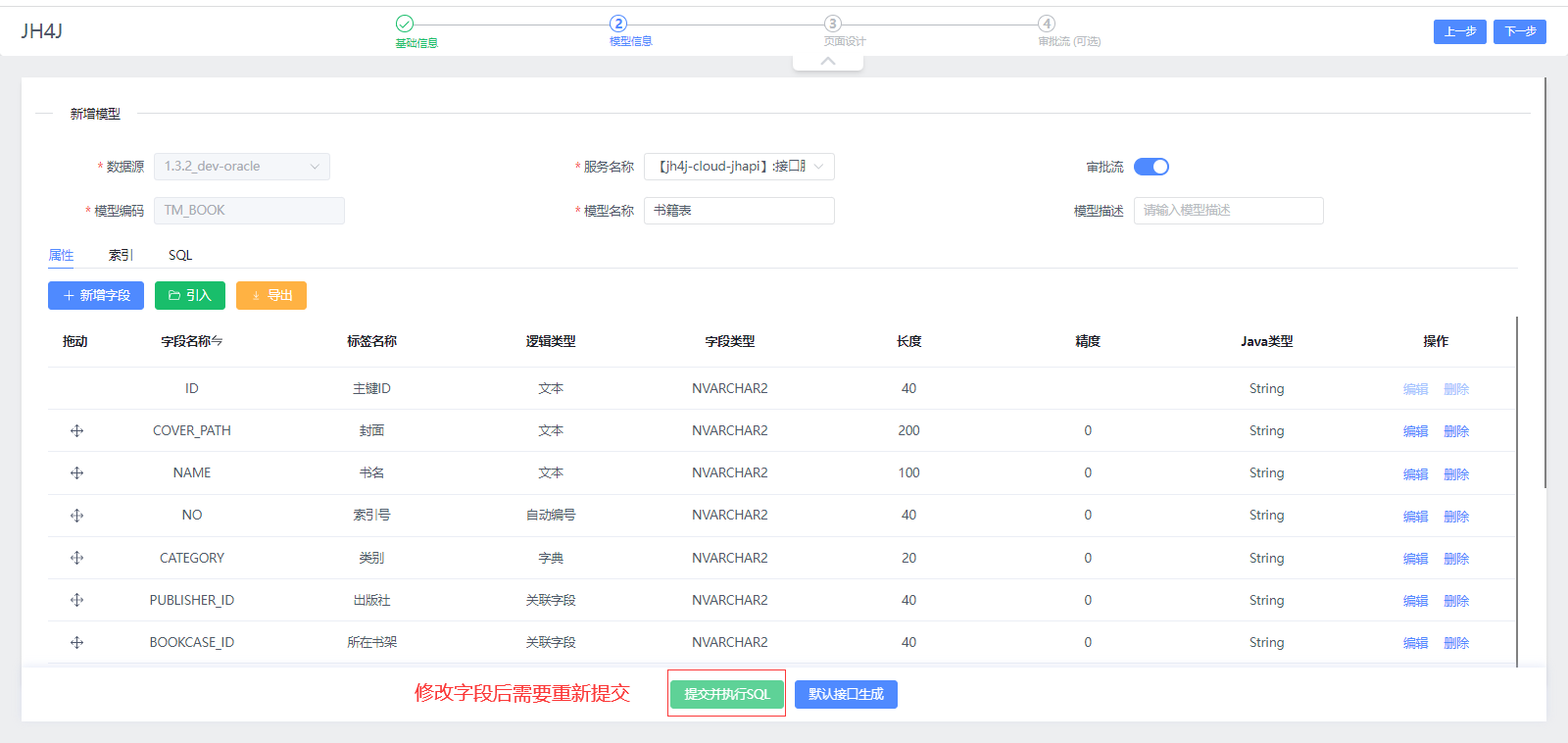Delete the COVER_PATH row via 删除
1568x743 pixels.
(x=1456, y=431)
